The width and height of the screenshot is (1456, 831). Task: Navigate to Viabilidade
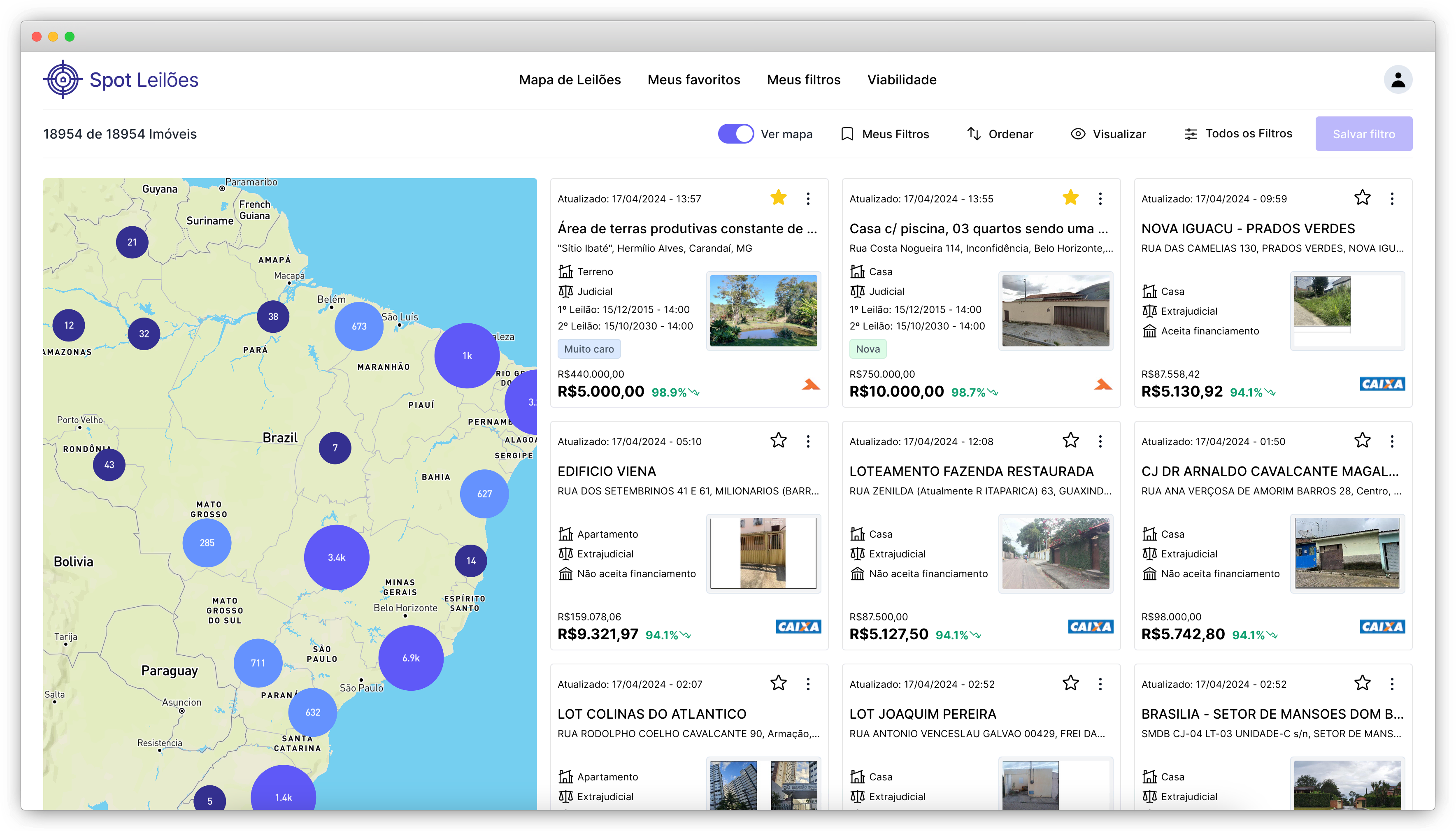tap(901, 79)
